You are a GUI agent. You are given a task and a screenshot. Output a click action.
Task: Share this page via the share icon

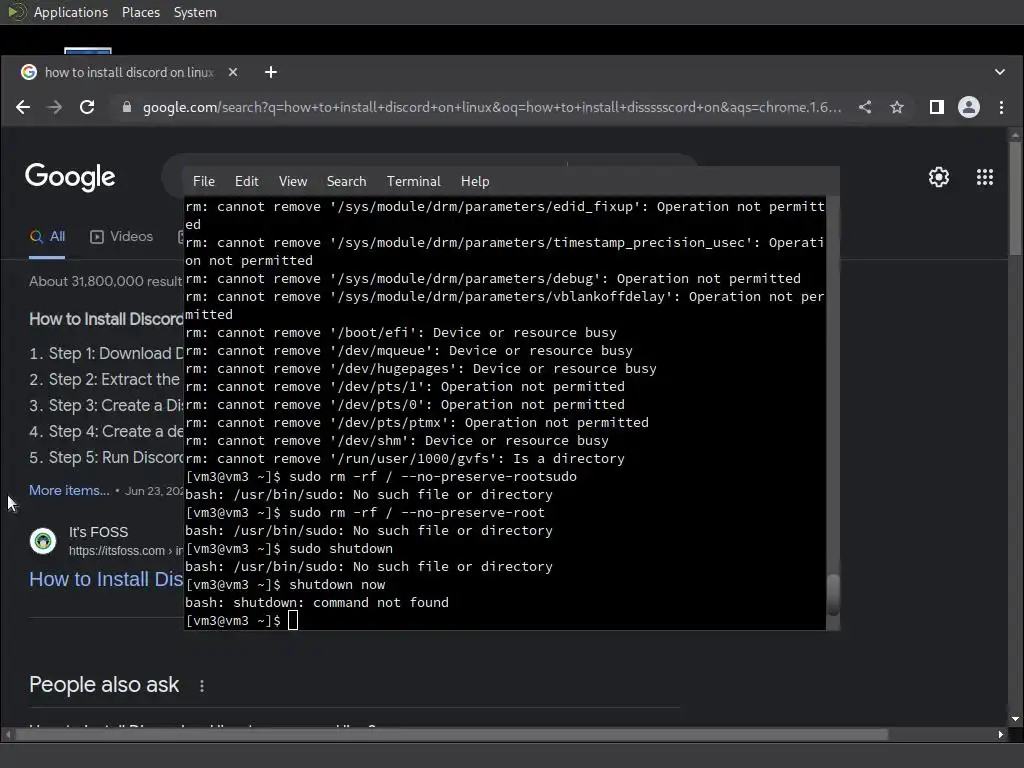865,107
